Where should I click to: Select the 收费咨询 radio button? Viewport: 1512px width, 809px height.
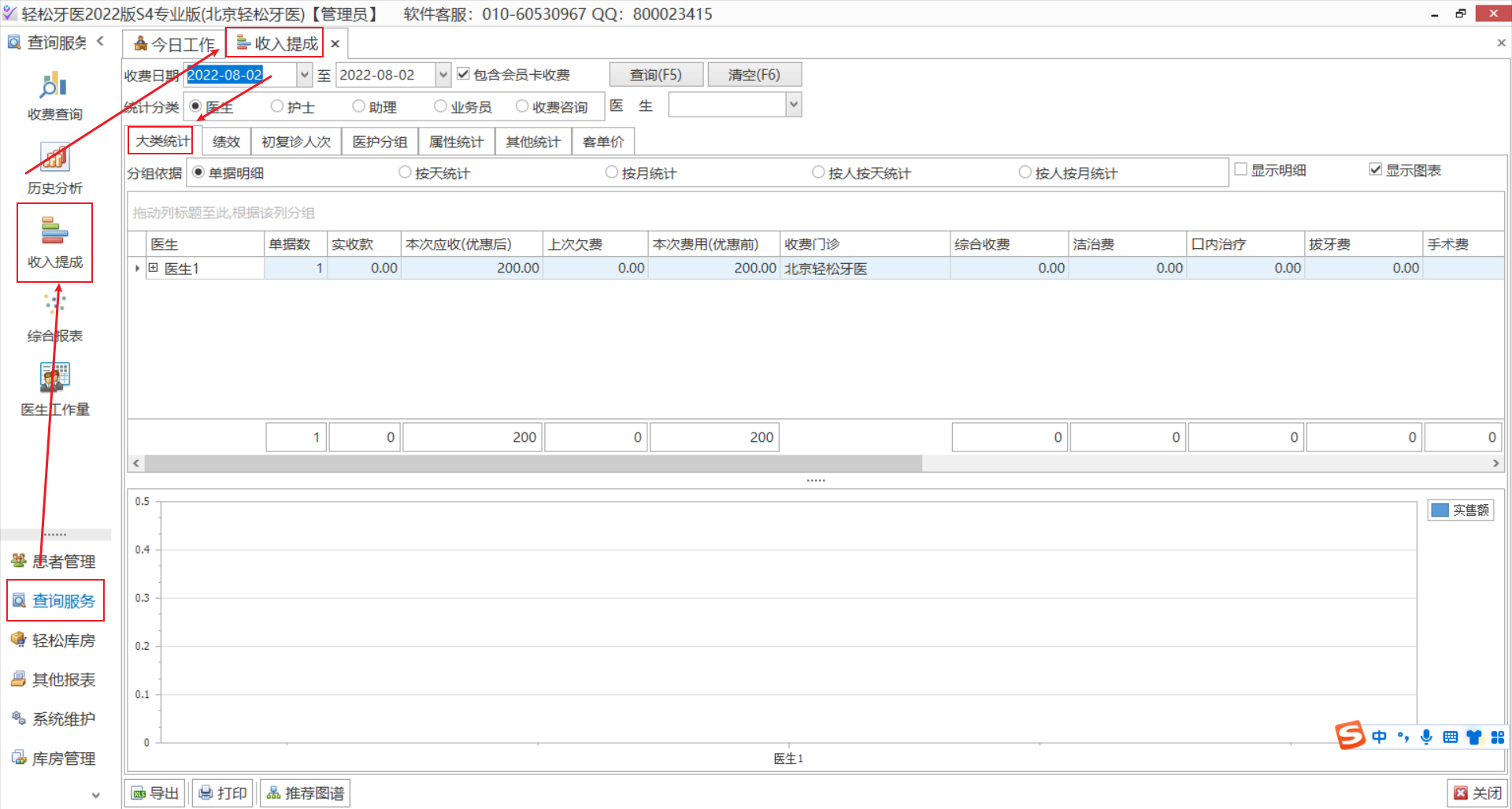pos(522,106)
